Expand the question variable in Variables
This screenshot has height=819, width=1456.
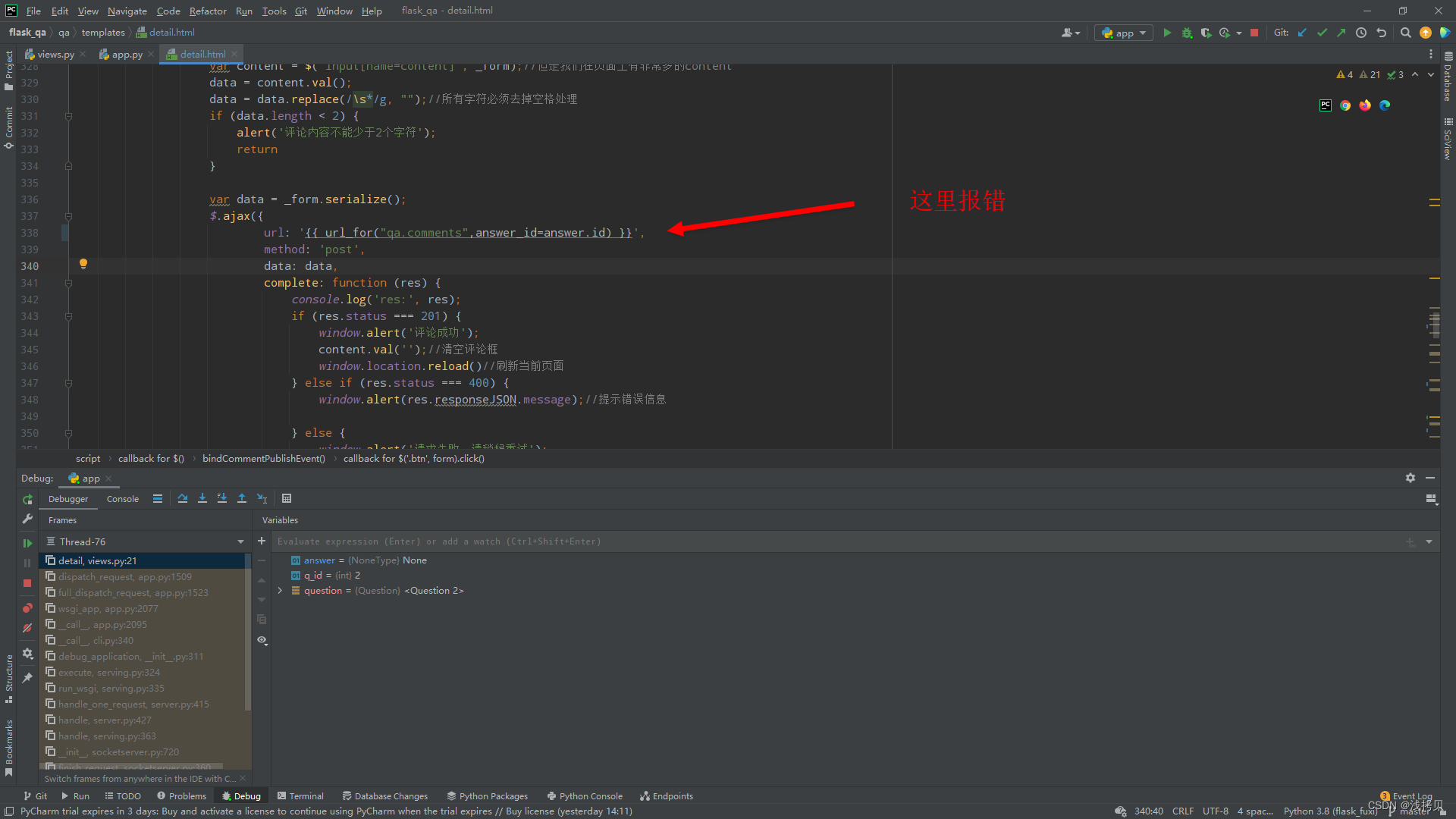[x=280, y=590]
